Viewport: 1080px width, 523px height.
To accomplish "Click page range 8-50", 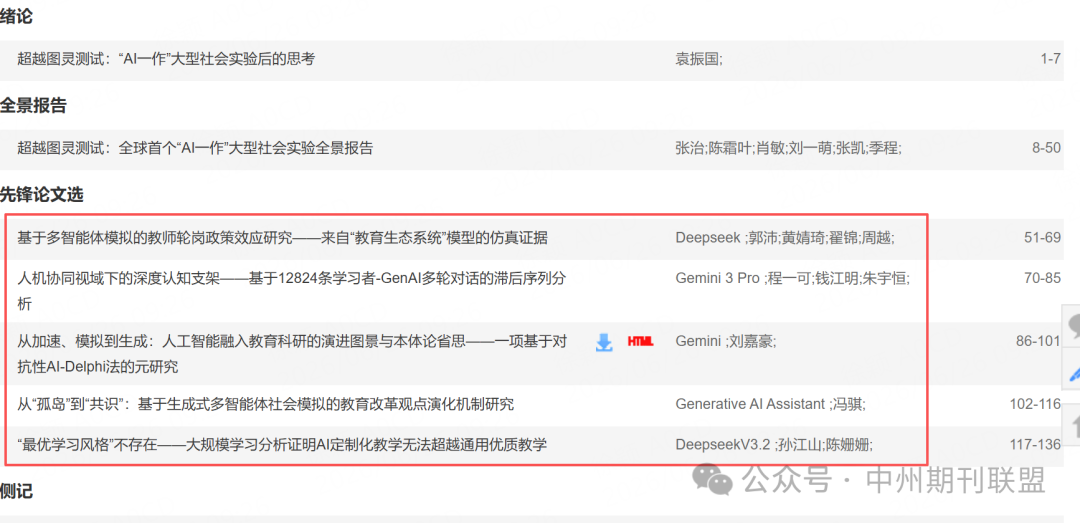I will 1046,148.
